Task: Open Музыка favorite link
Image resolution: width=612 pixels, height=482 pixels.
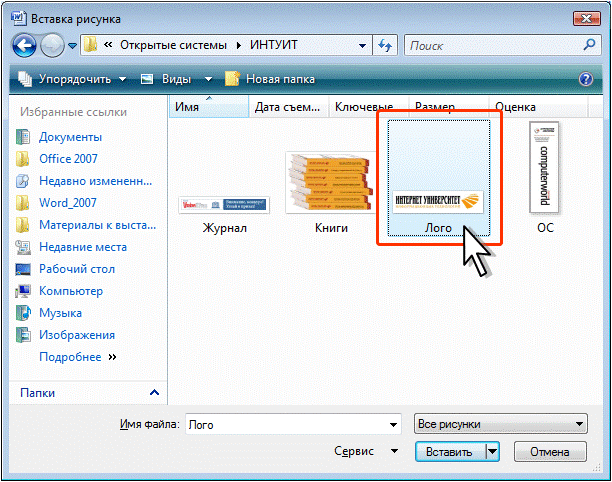Action: click(60, 313)
